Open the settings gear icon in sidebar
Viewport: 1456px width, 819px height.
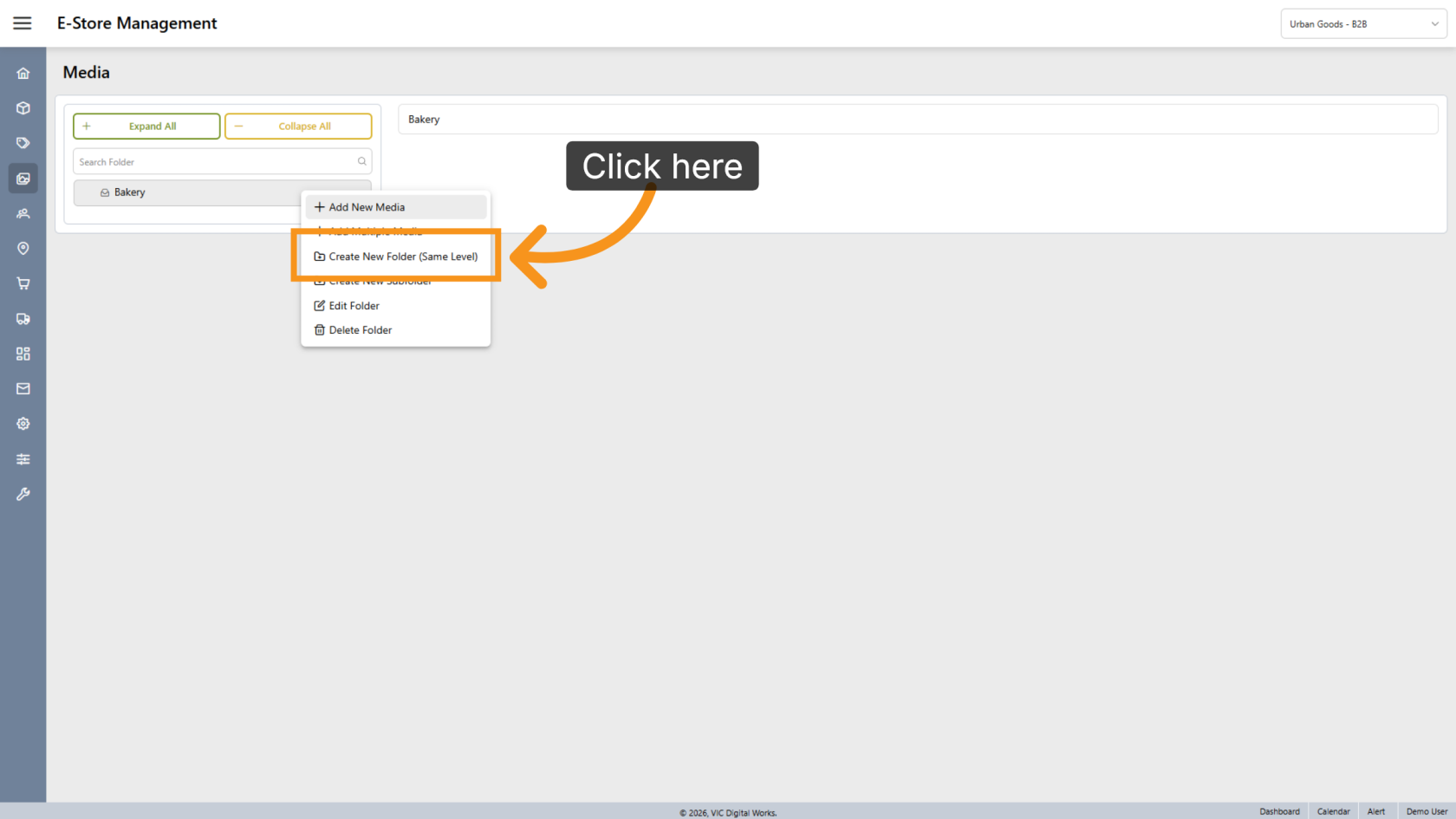click(23, 424)
